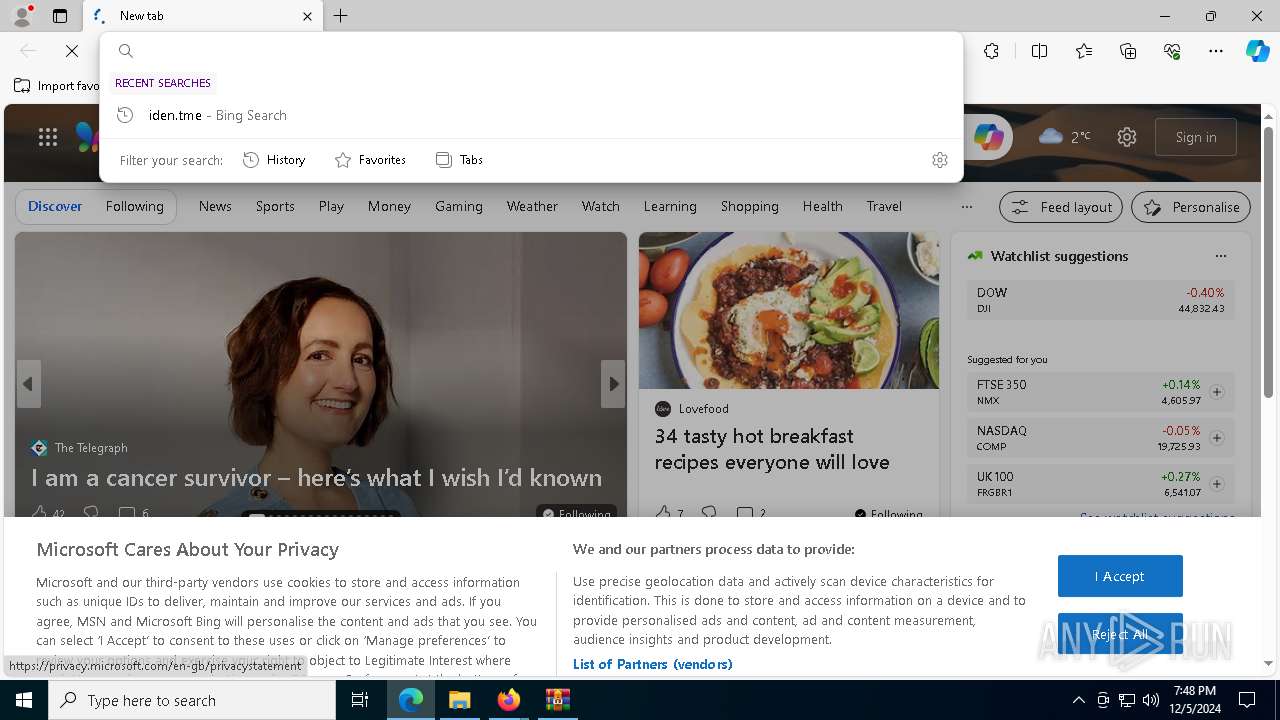Add FTSE 350 to watchlist
1280x720 pixels.
coord(1217,392)
